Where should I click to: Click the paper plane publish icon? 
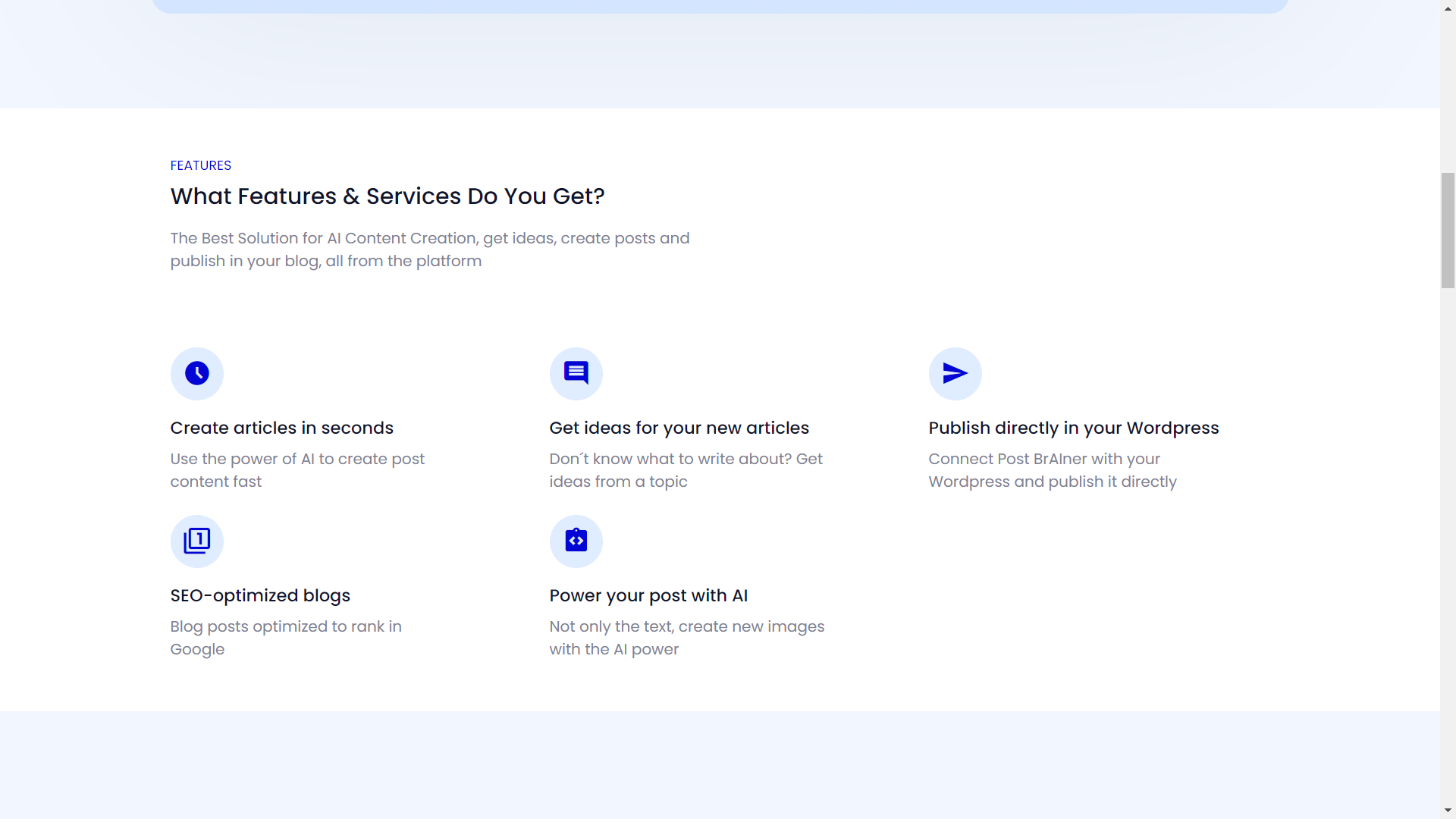(955, 373)
